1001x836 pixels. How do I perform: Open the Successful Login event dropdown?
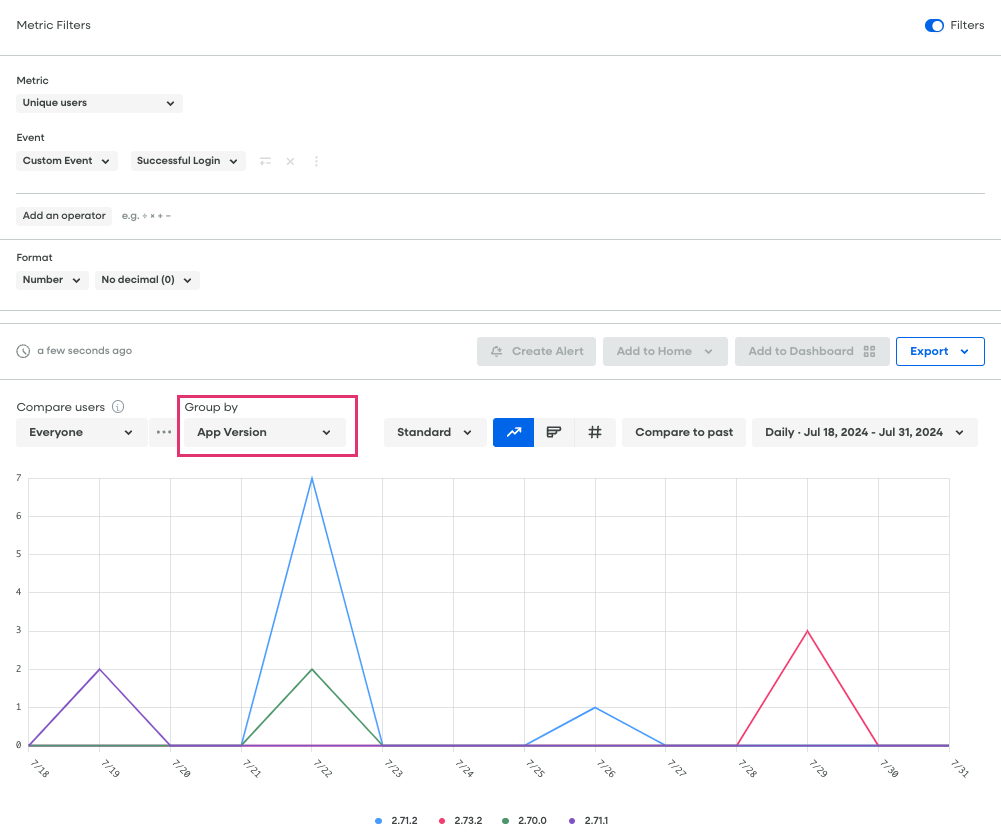(188, 161)
